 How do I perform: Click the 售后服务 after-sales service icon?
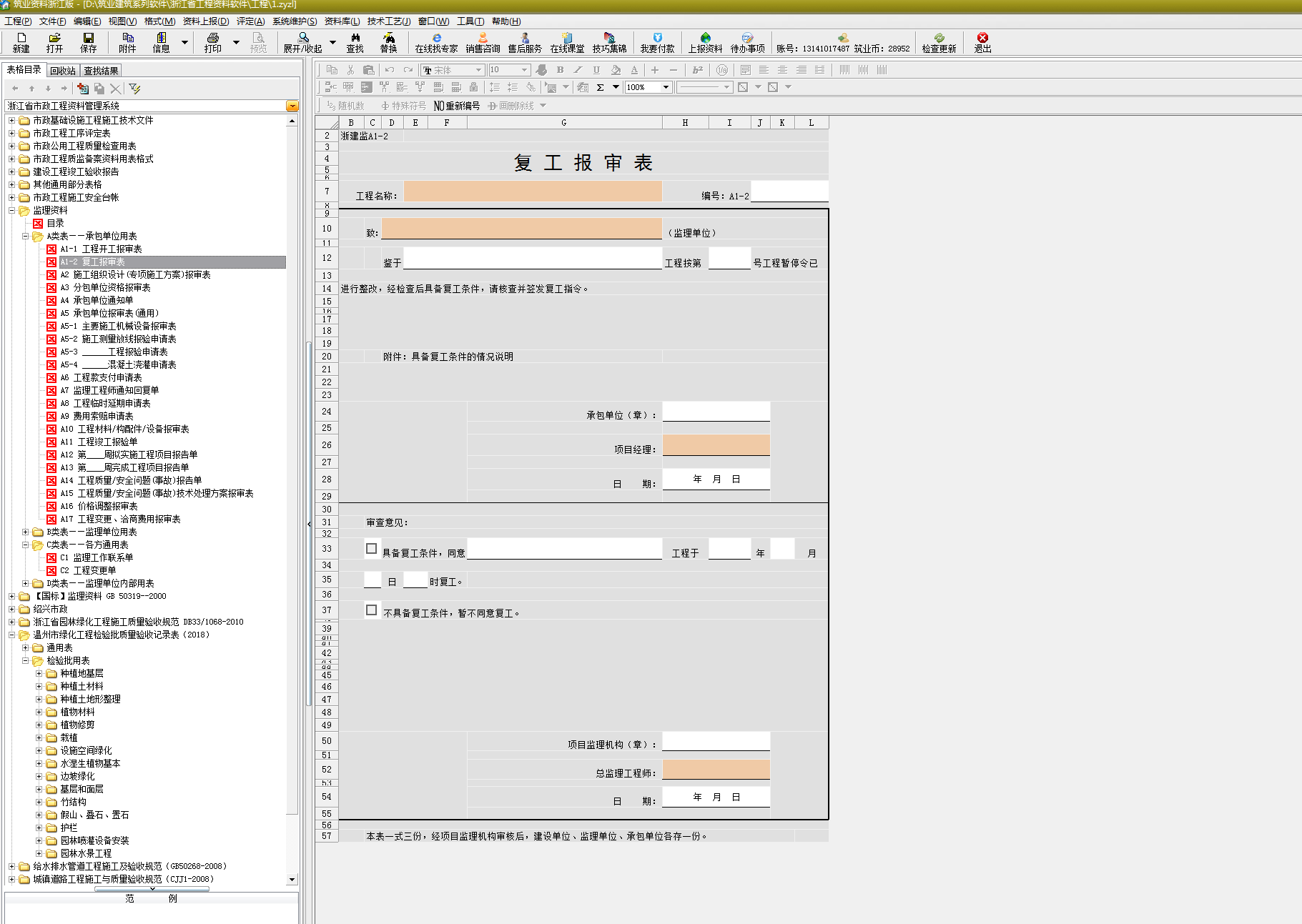pyautogui.click(x=525, y=42)
